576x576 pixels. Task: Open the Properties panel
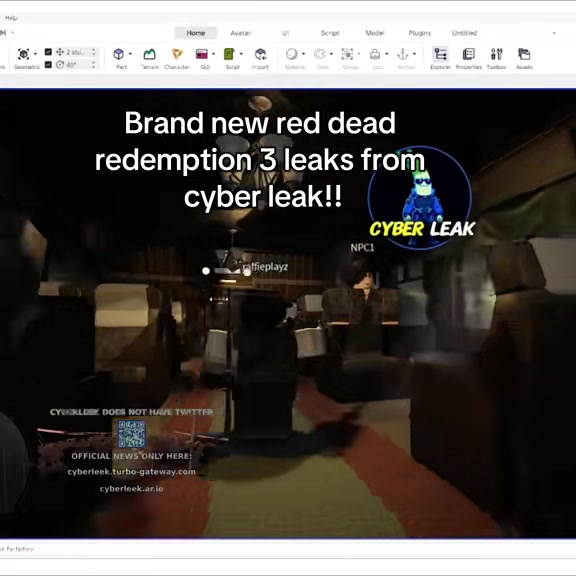tap(468, 54)
